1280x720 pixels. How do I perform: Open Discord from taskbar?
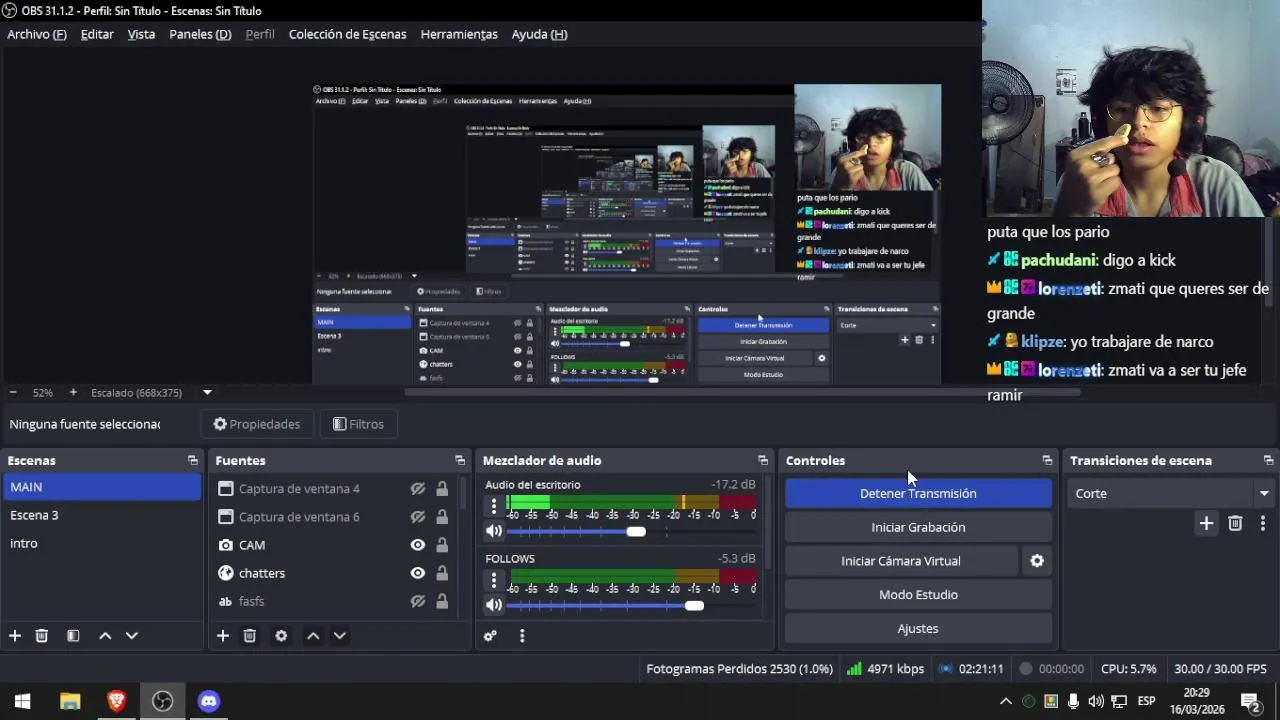click(208, 701)
